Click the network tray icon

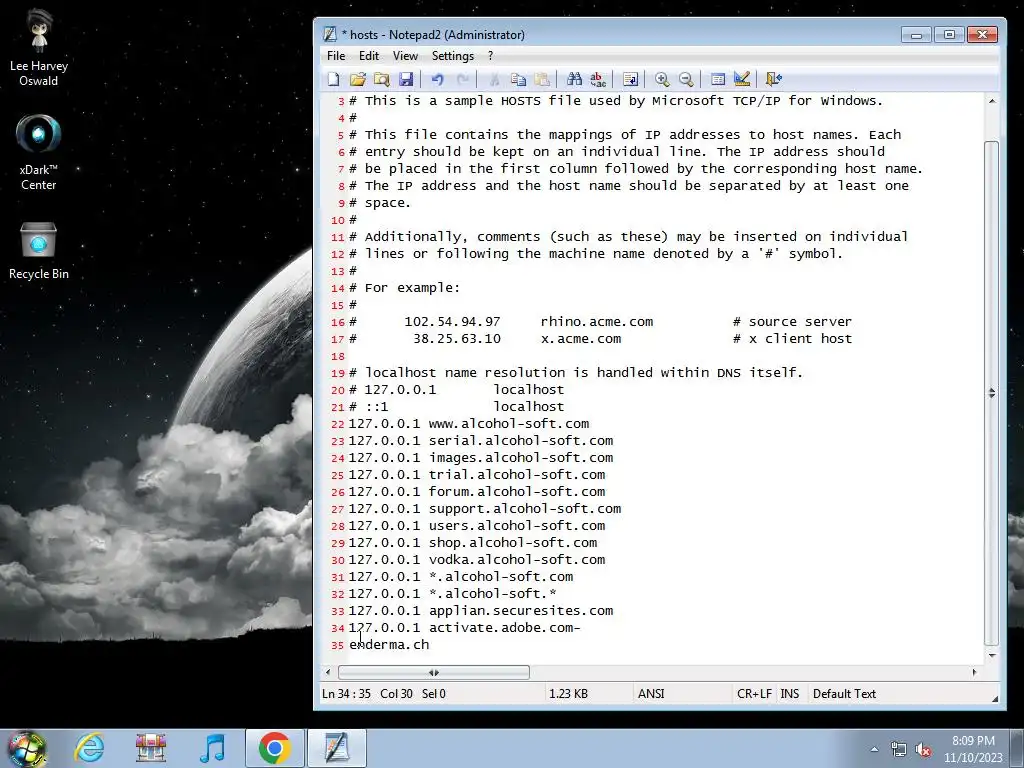pos(899,750)
